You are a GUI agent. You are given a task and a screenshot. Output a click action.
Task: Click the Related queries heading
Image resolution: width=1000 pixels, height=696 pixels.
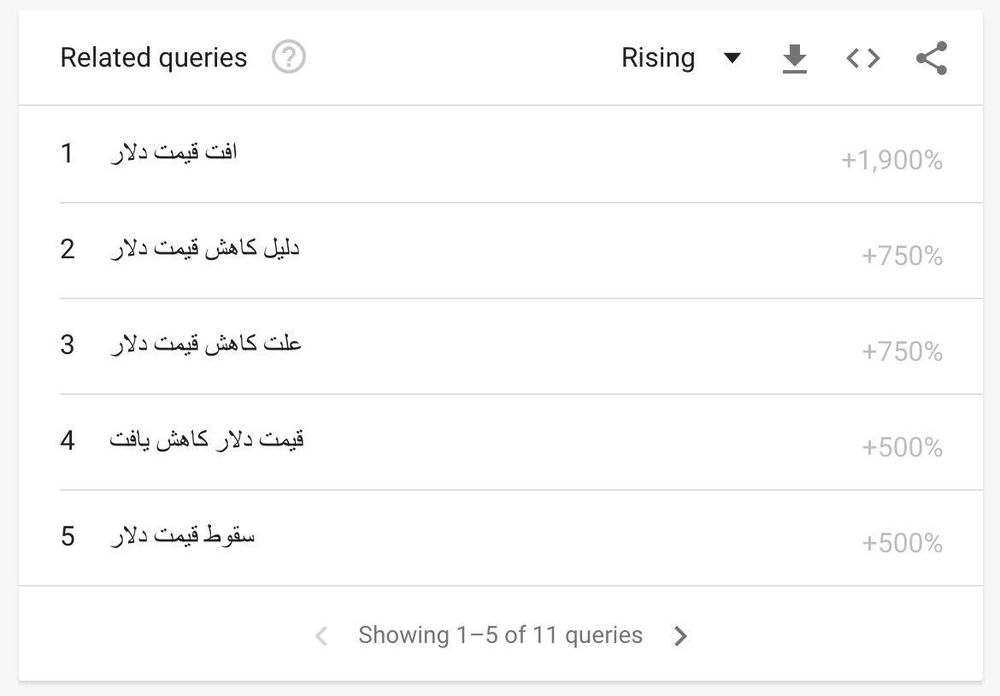153,58
